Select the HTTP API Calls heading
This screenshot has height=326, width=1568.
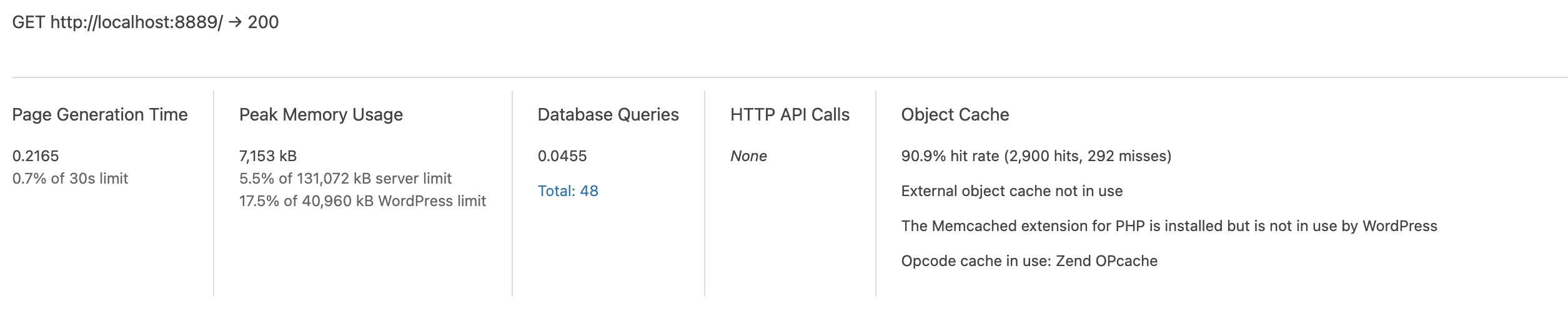[790, 115]
